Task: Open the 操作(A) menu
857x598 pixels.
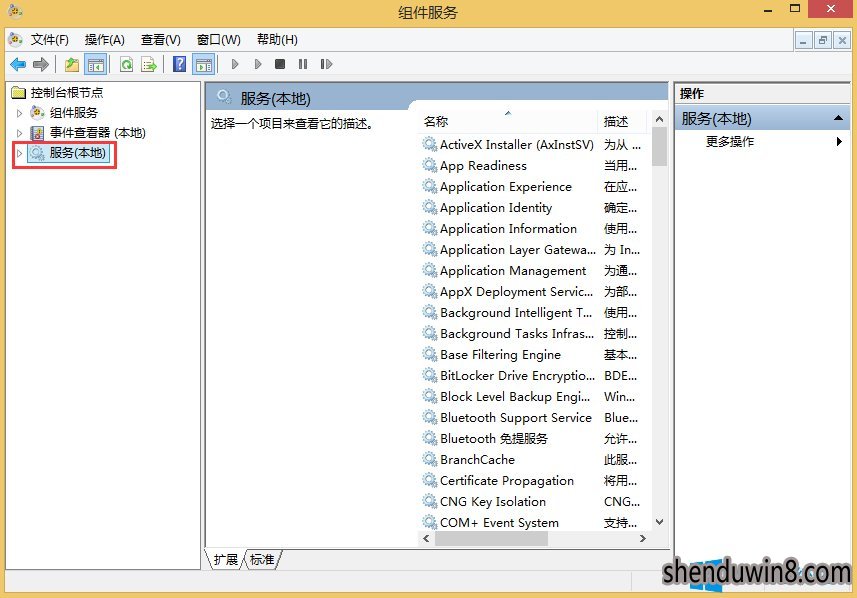Action: (x=105, y=40)
